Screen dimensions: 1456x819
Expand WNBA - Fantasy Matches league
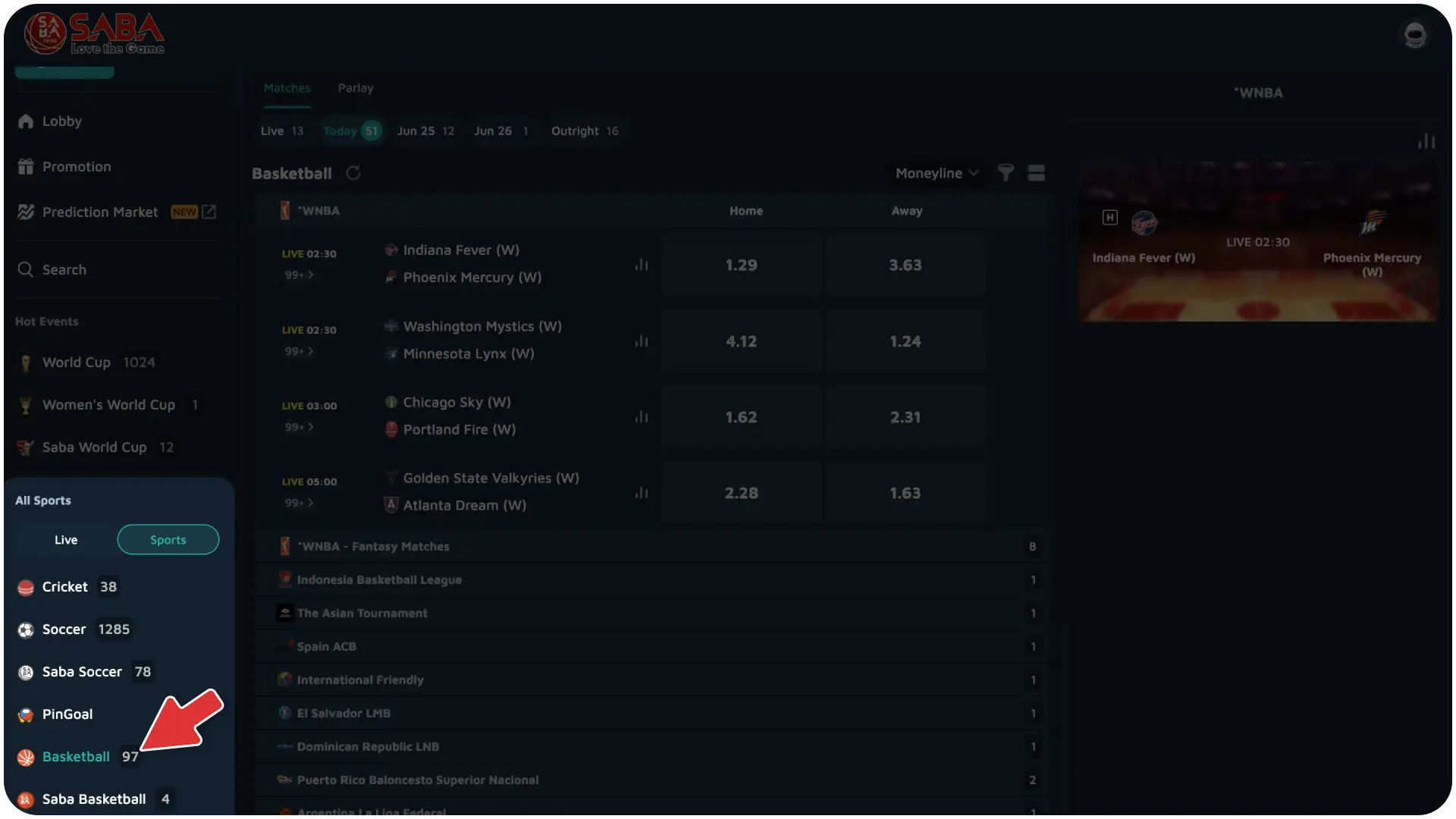tap(652, 546)
